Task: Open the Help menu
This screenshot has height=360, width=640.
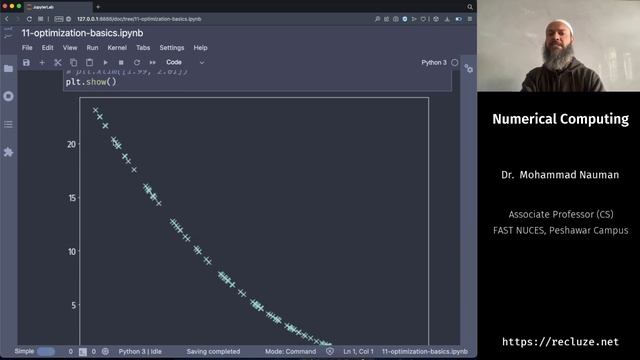Action: pyautogui.click(x=200, y=48)
